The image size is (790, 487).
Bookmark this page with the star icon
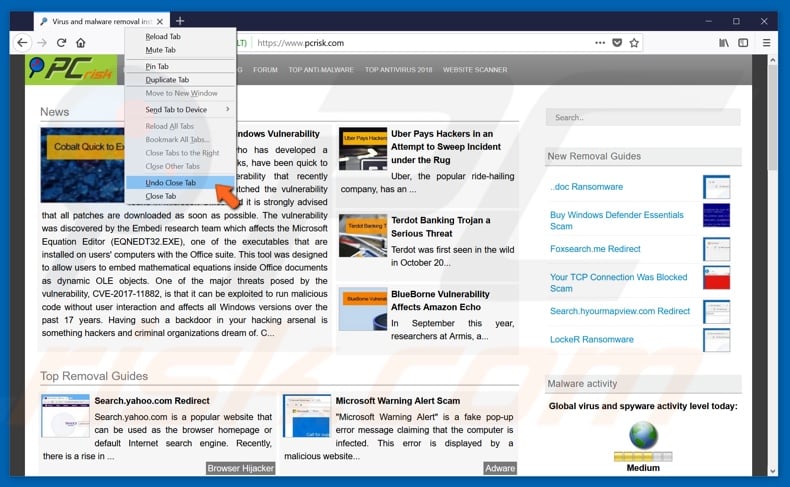click(634, 43)
